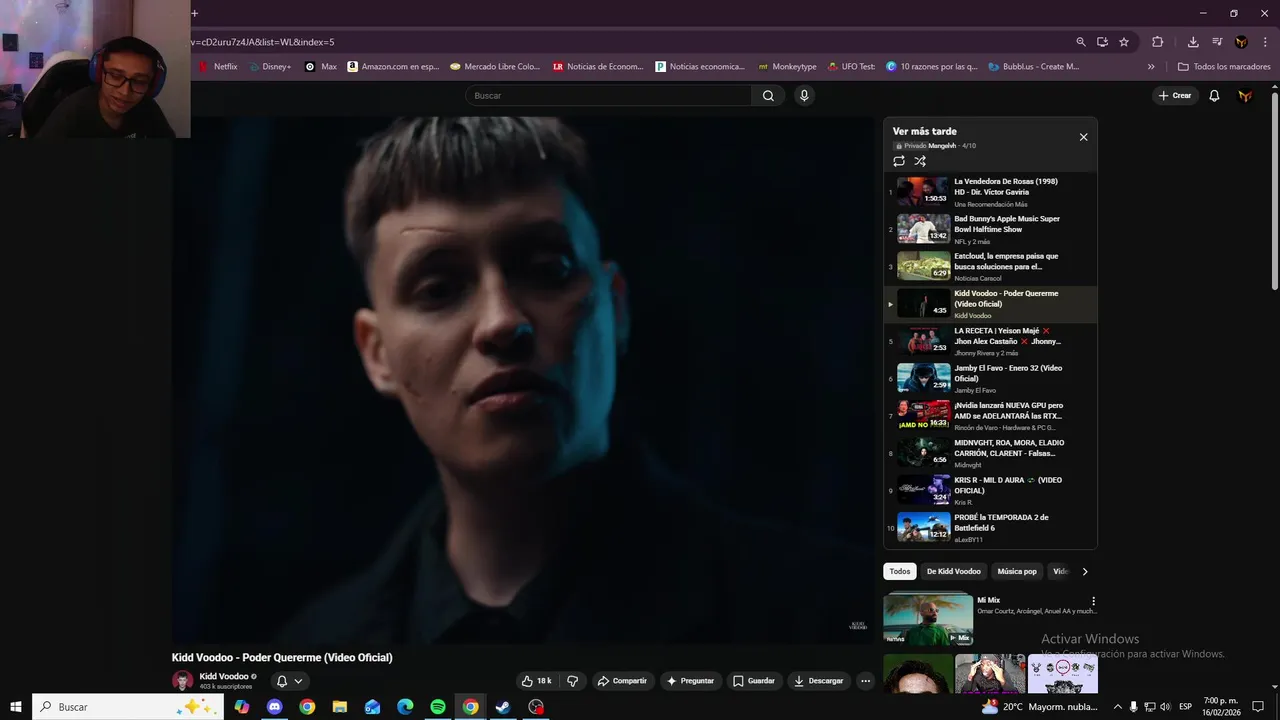Dislike the Kidd Voodoo video

click(572, 681)
